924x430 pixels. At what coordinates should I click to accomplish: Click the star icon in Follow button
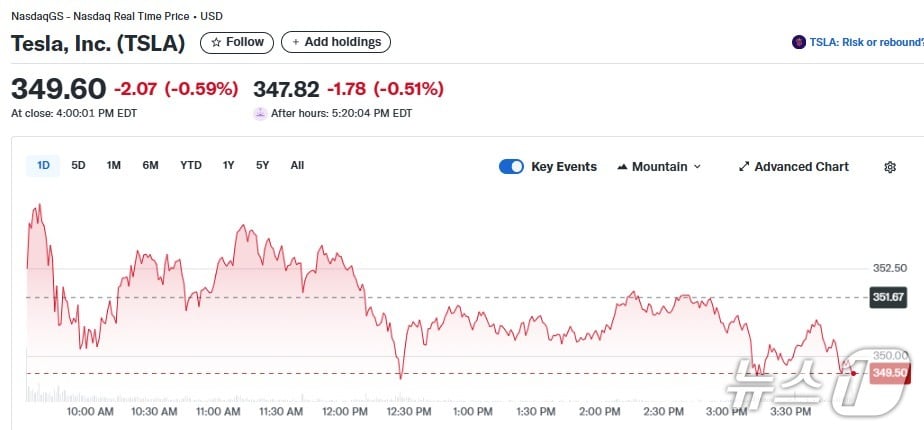click(216, 42)
